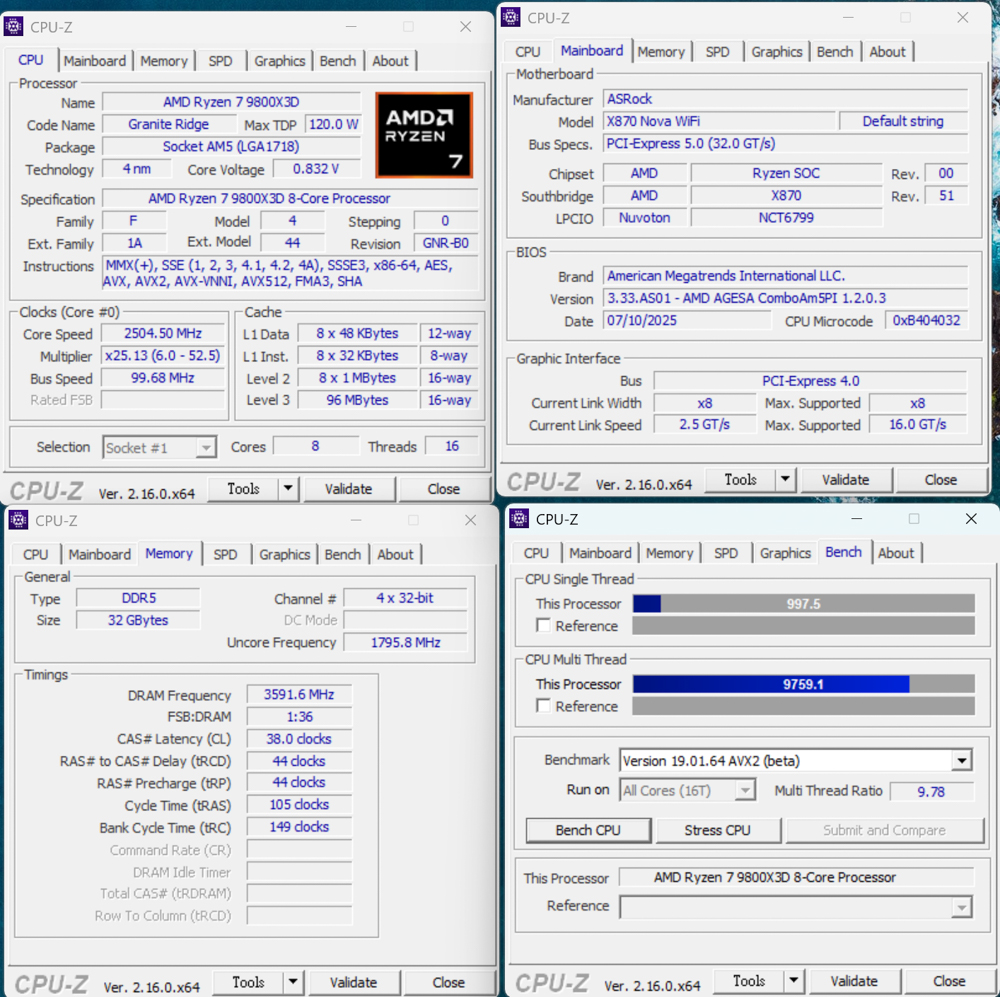Viewport: 1000px width, 997px height.
Task: Click CPU-Z title icon in the CPU window
Action: (14, 27)
